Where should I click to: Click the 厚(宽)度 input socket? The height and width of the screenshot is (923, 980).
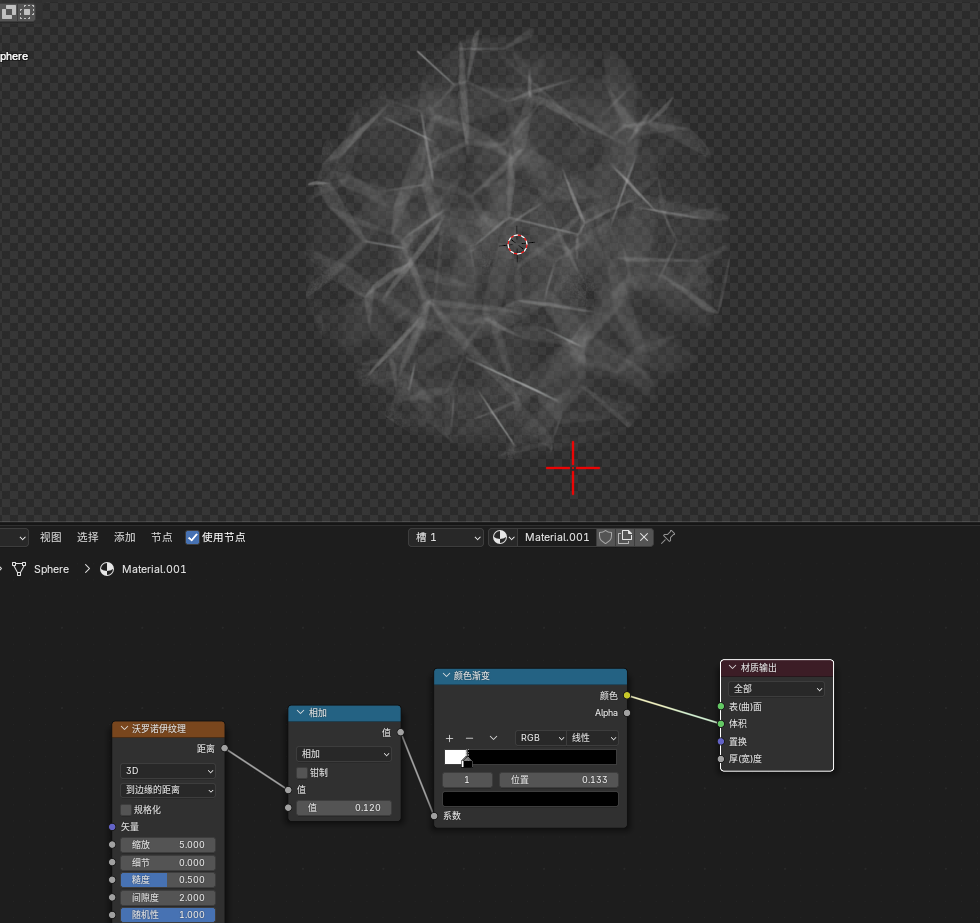point(721,759)
